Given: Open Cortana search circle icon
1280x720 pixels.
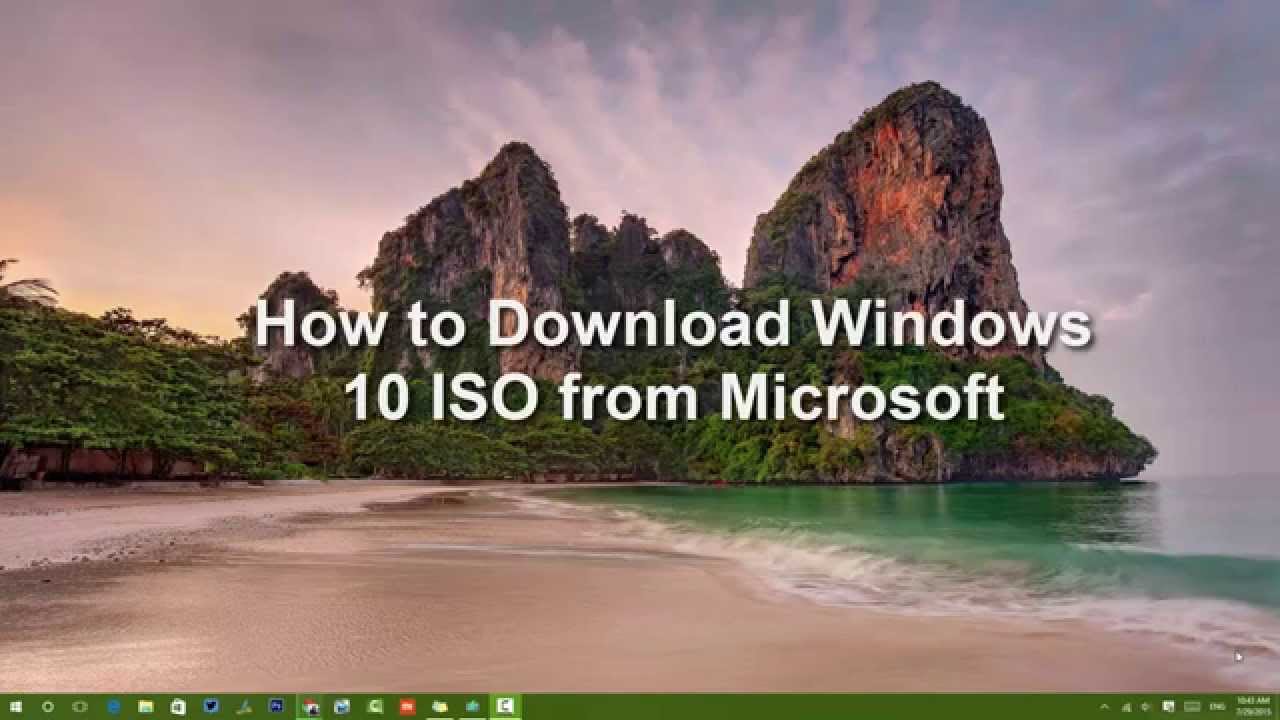Looking at the screenshot, I should coord(48,706).
